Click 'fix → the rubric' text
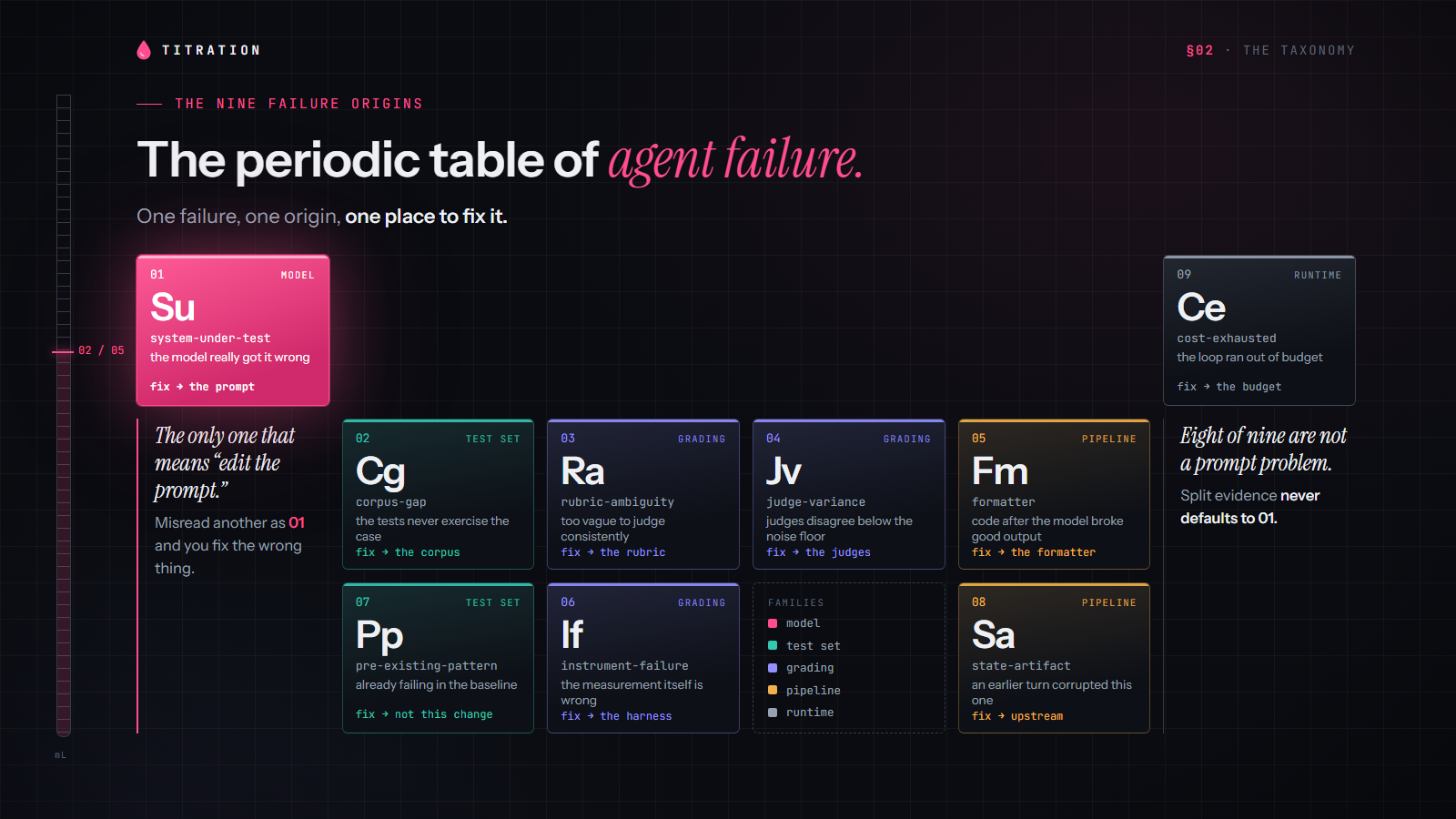This screenshot has width=1456, height=819. [x=613, y=552]
